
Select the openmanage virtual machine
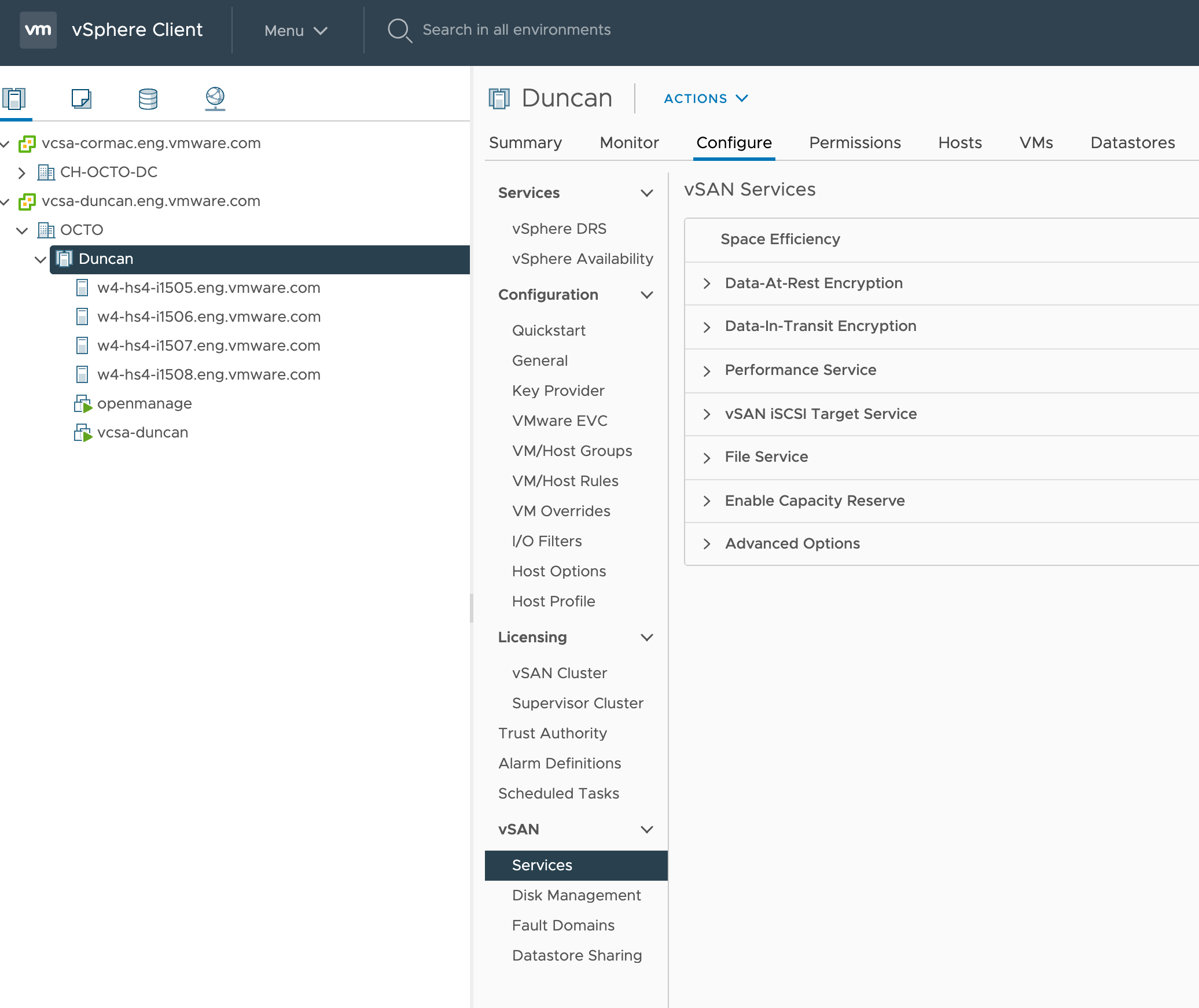pyautogui.click(x=144, y=403)
